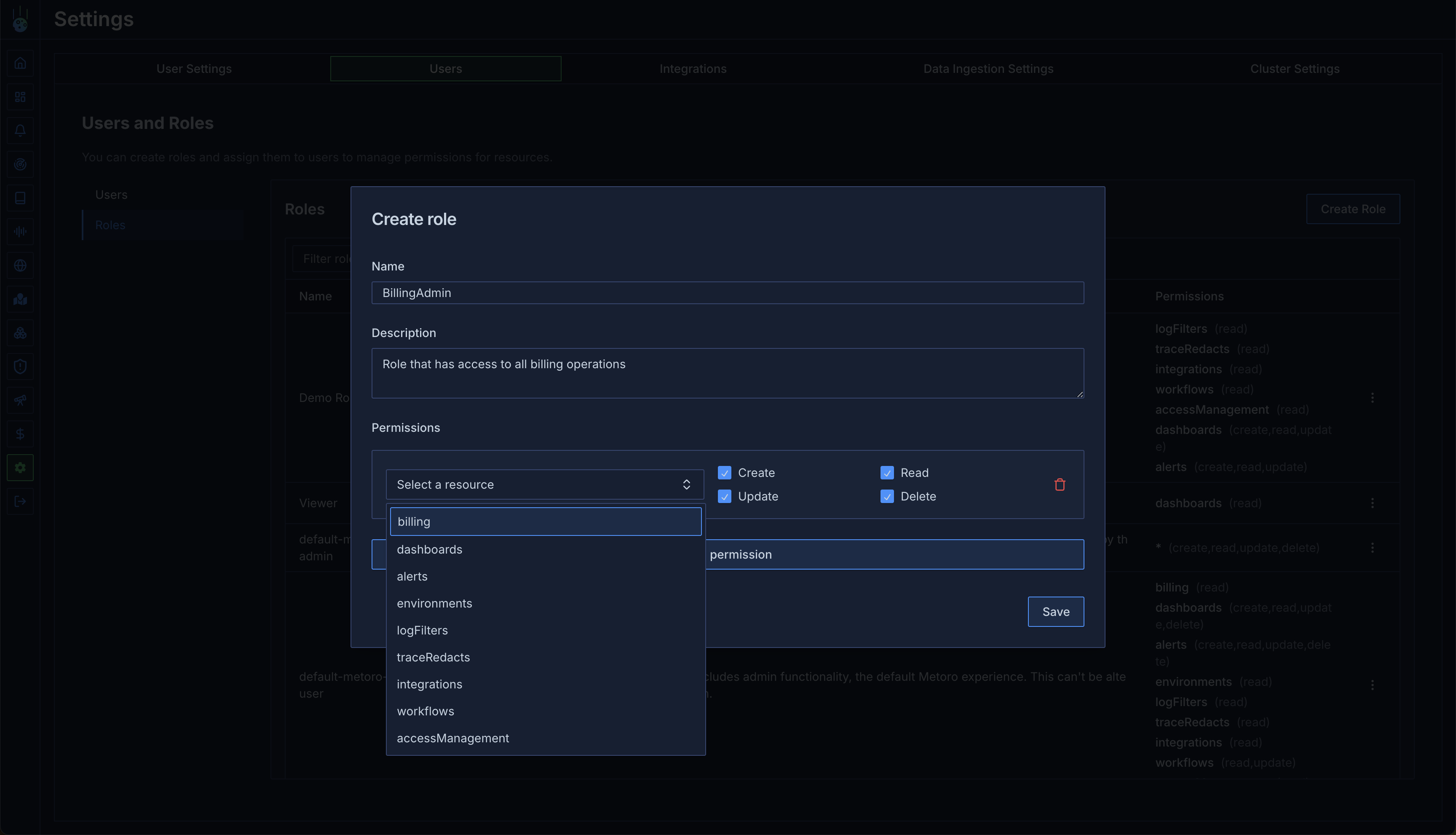The image size is (1456, 835).
Task: Select traceRedacts option in resource list
Action: (x=433, y=657)
